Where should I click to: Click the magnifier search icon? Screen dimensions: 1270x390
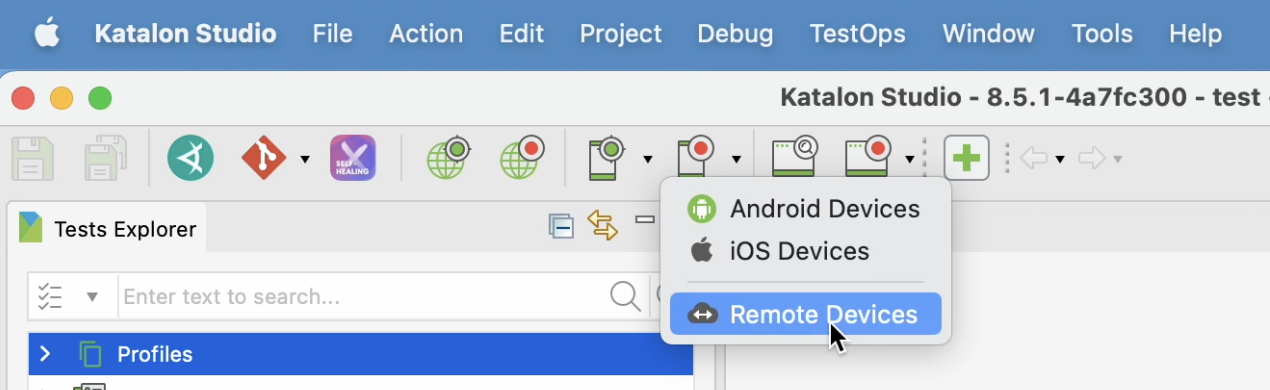[625, 296]
